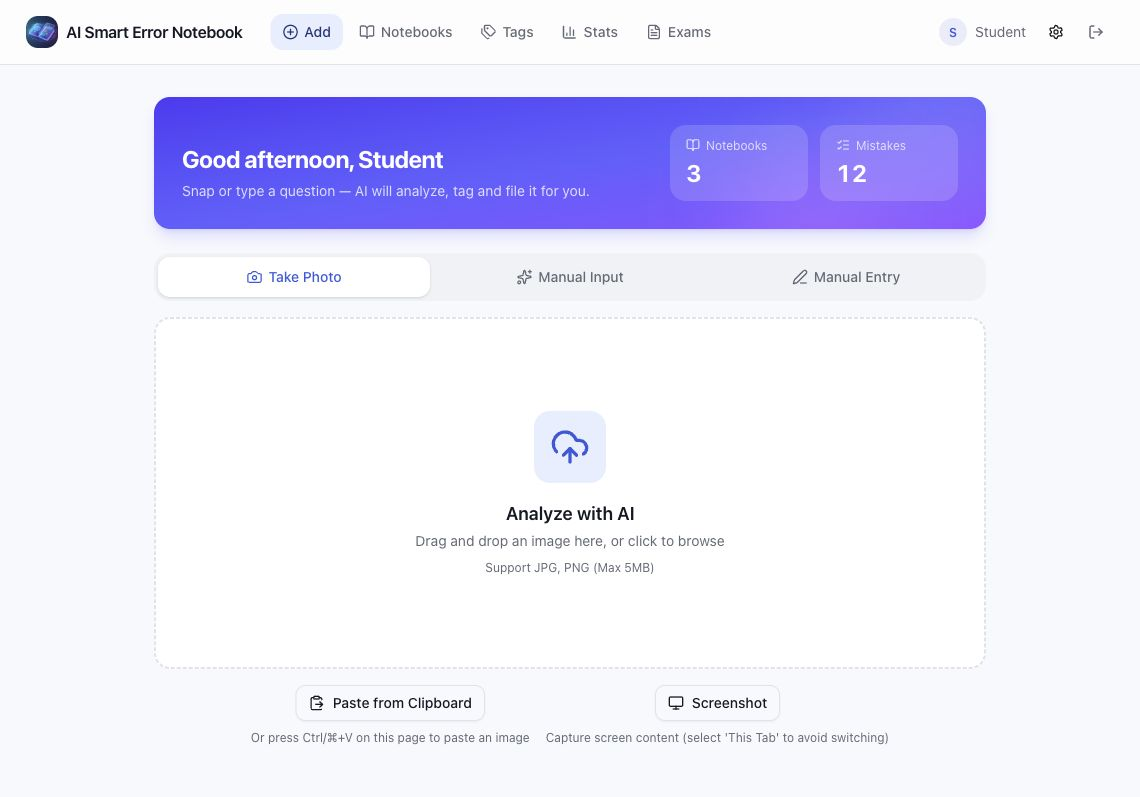Click the Analyze with AI heading
Screen dimensions: 1140x797
pyautogui.click(x=570, y=513)
